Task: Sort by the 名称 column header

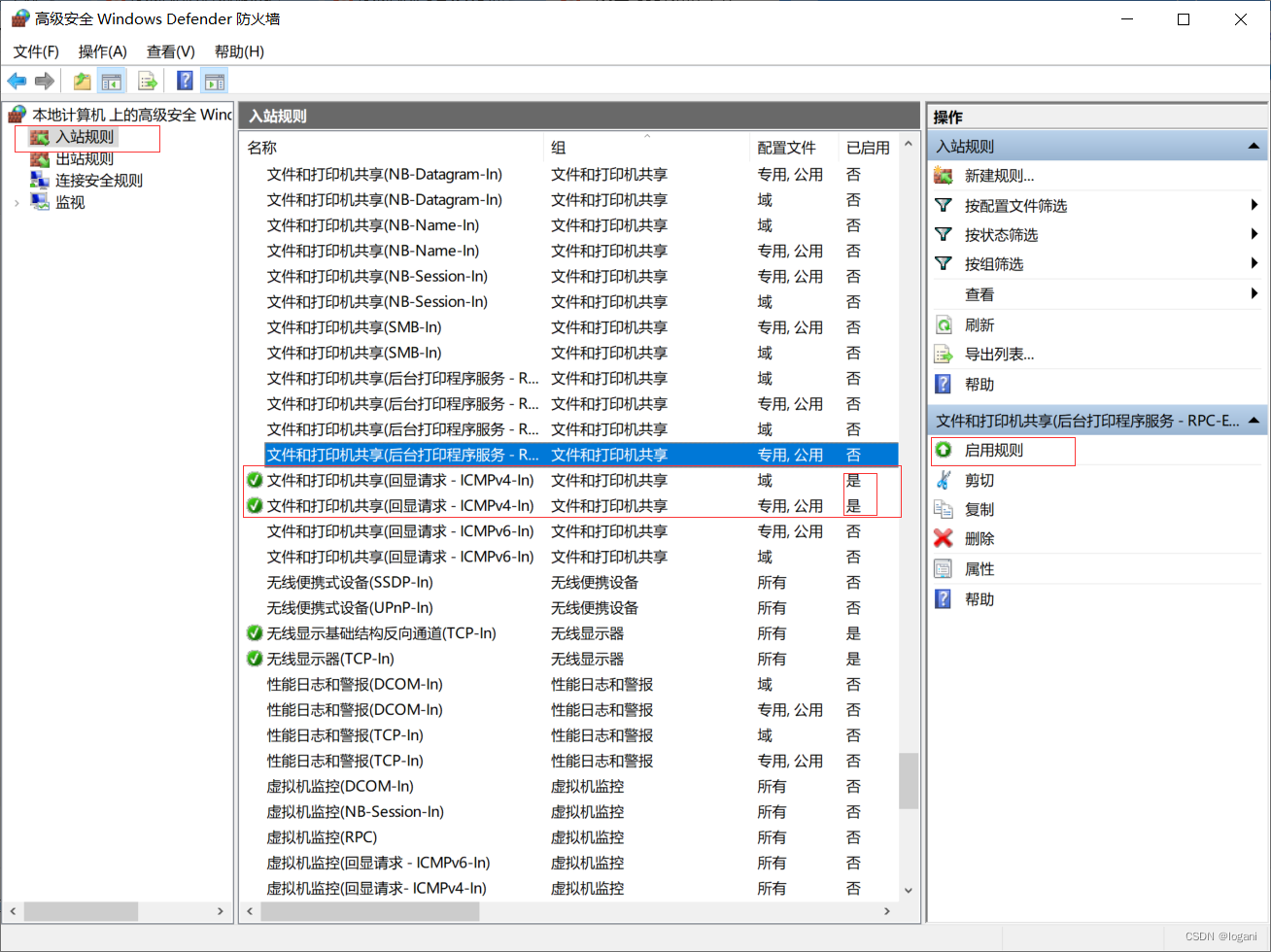Action: tap(392, 147)
